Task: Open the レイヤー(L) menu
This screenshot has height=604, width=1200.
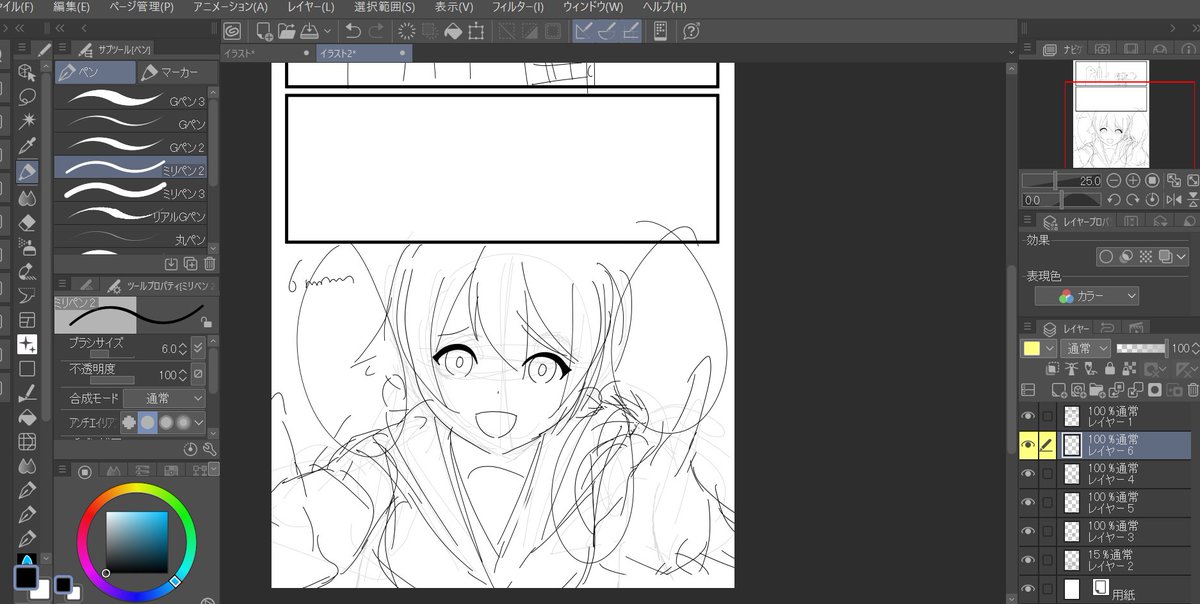Action: 310,7
